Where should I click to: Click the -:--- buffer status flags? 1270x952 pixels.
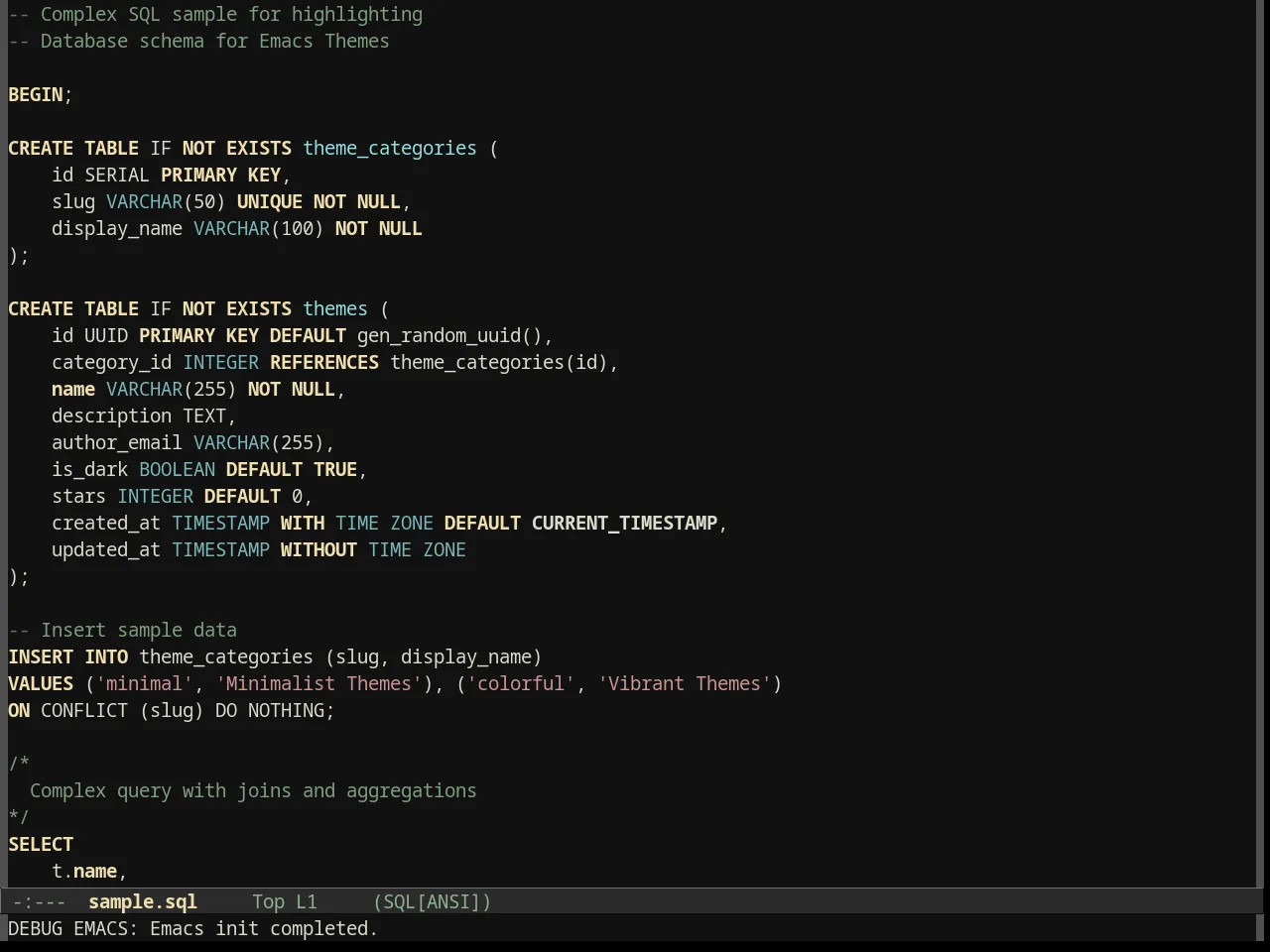40,901
